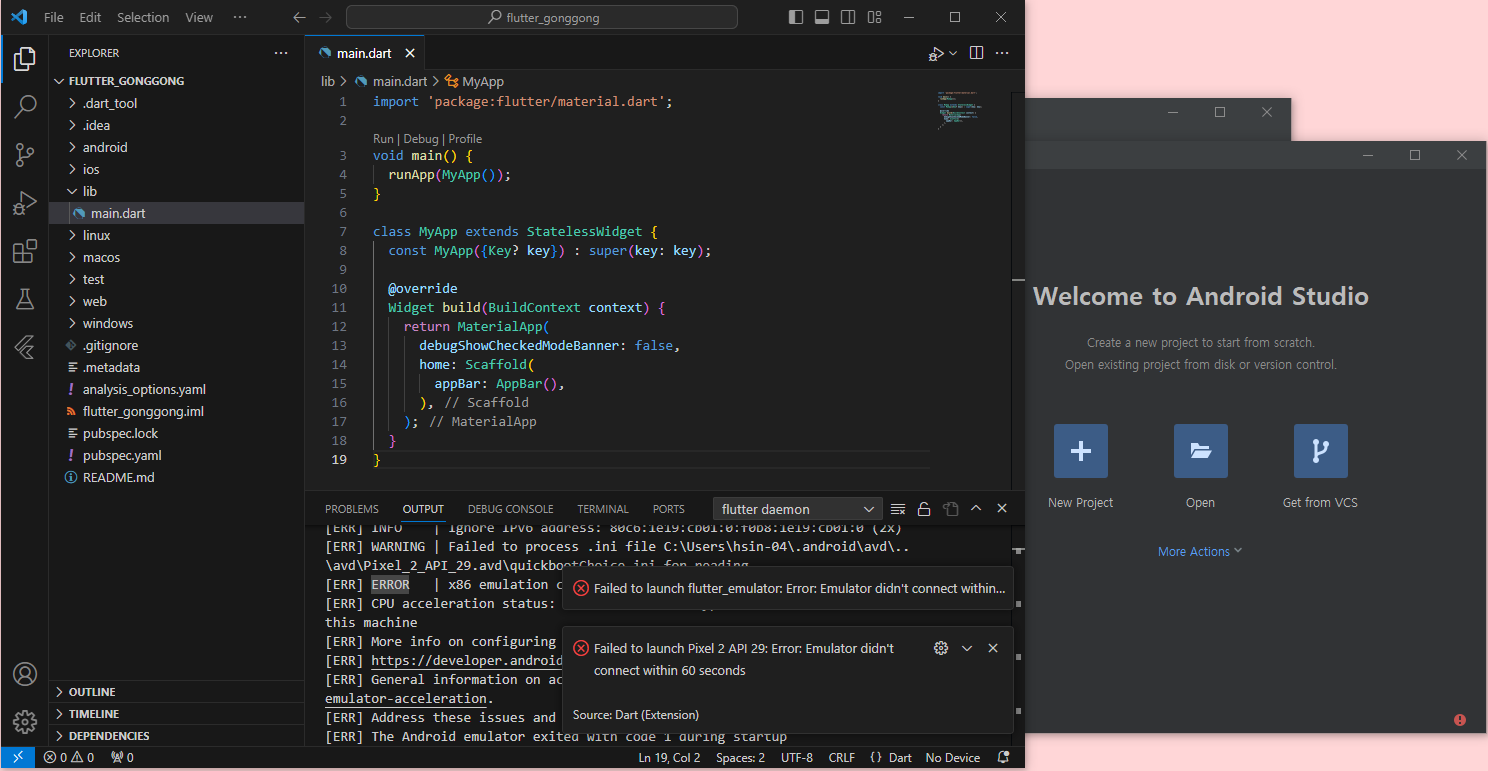Open the run options dropdown arrow
The image size is (1488, 771).
click(x=953, y=53)
